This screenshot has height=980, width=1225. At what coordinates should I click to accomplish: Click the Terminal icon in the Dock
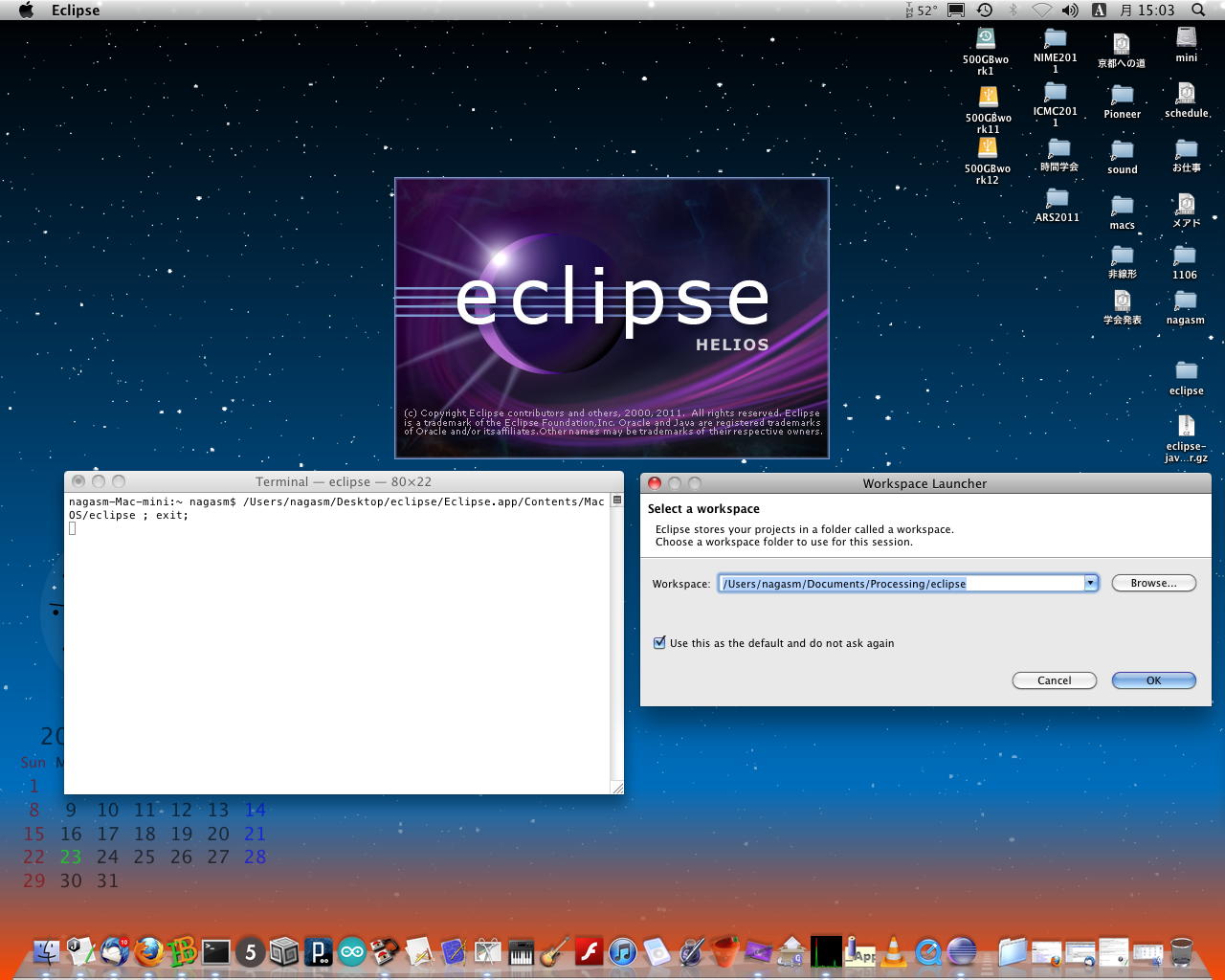(x=215, y=952)
